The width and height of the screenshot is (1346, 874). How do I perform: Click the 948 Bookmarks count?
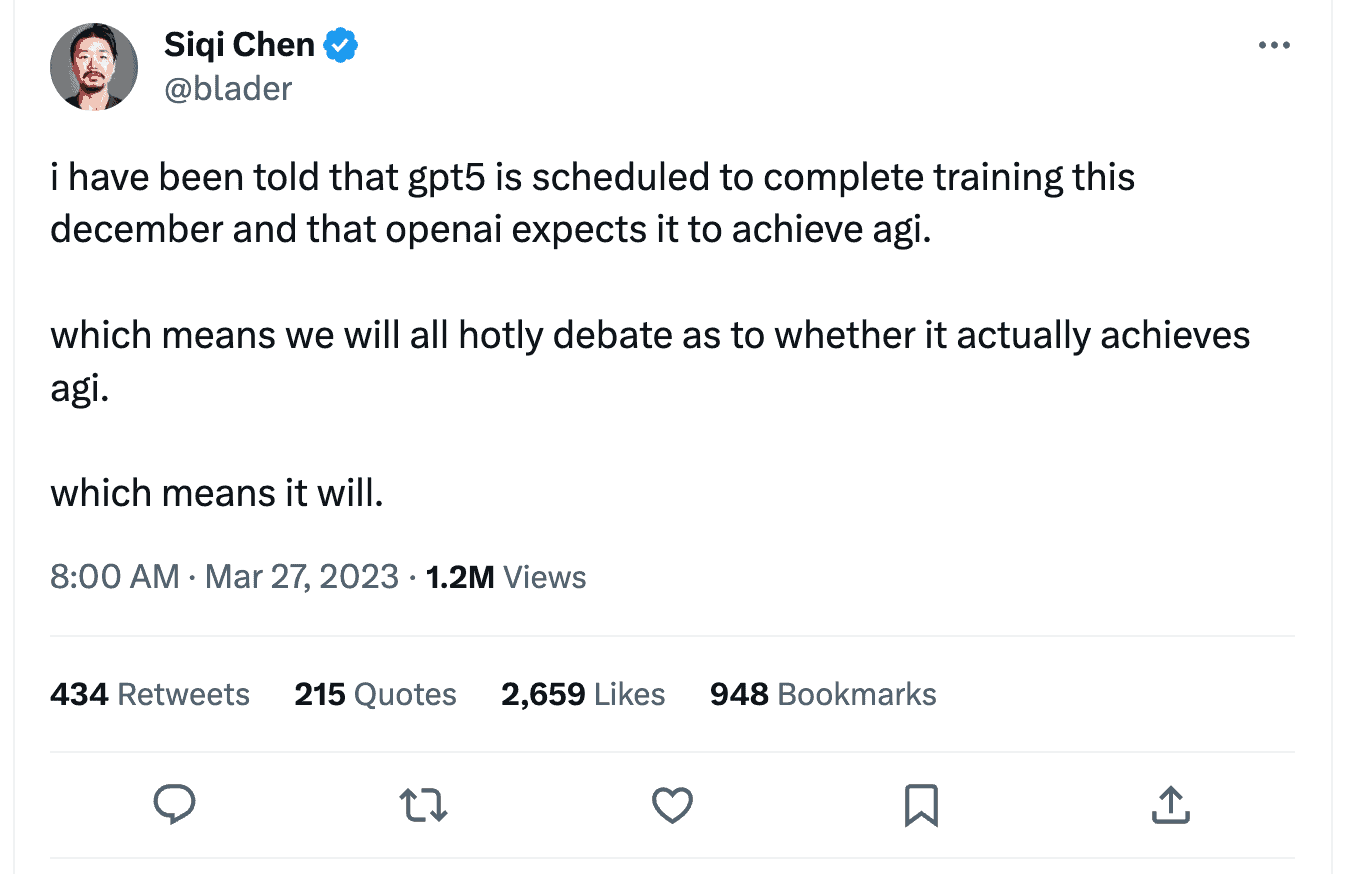point(823,694)
